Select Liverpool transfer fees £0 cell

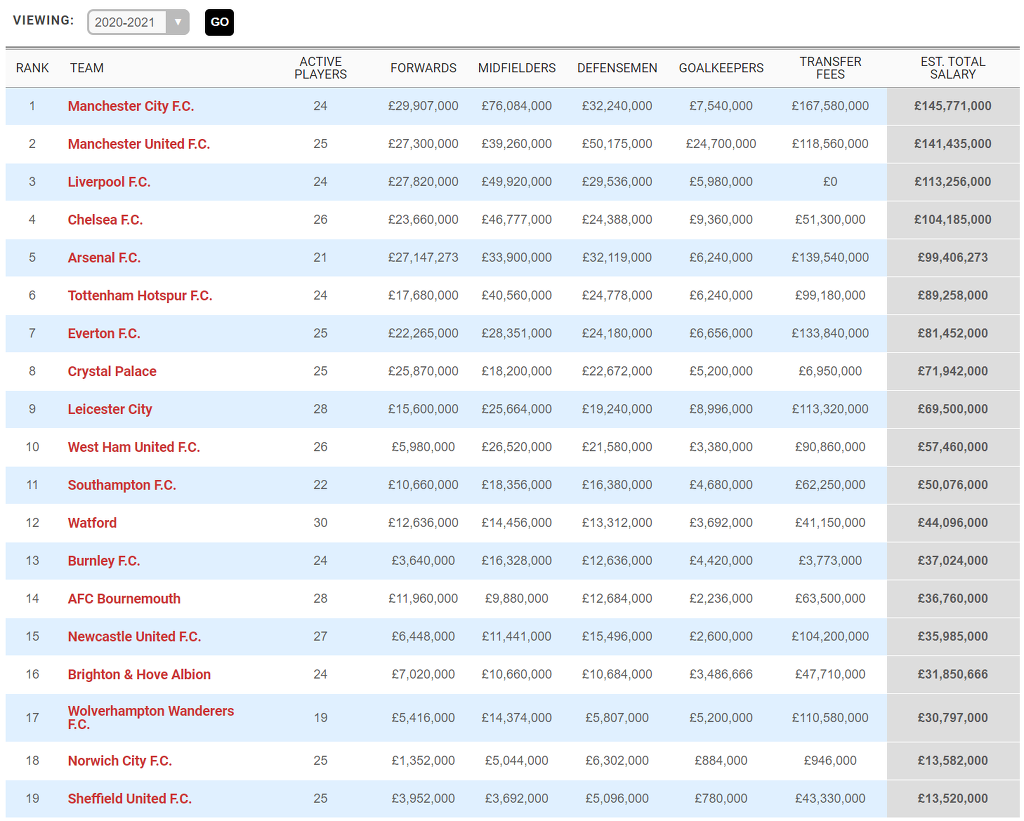click(830, 182)
